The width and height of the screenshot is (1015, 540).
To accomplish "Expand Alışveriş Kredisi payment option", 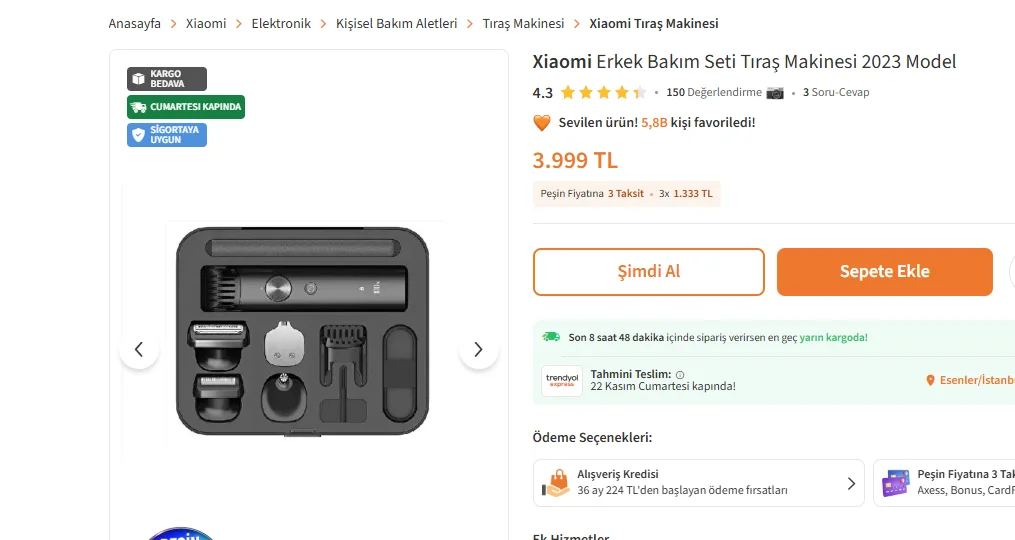I will click(851, 483).
